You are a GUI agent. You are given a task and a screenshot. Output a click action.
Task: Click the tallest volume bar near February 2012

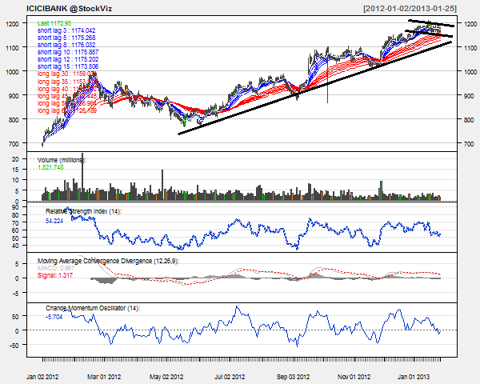coord(83,177)
